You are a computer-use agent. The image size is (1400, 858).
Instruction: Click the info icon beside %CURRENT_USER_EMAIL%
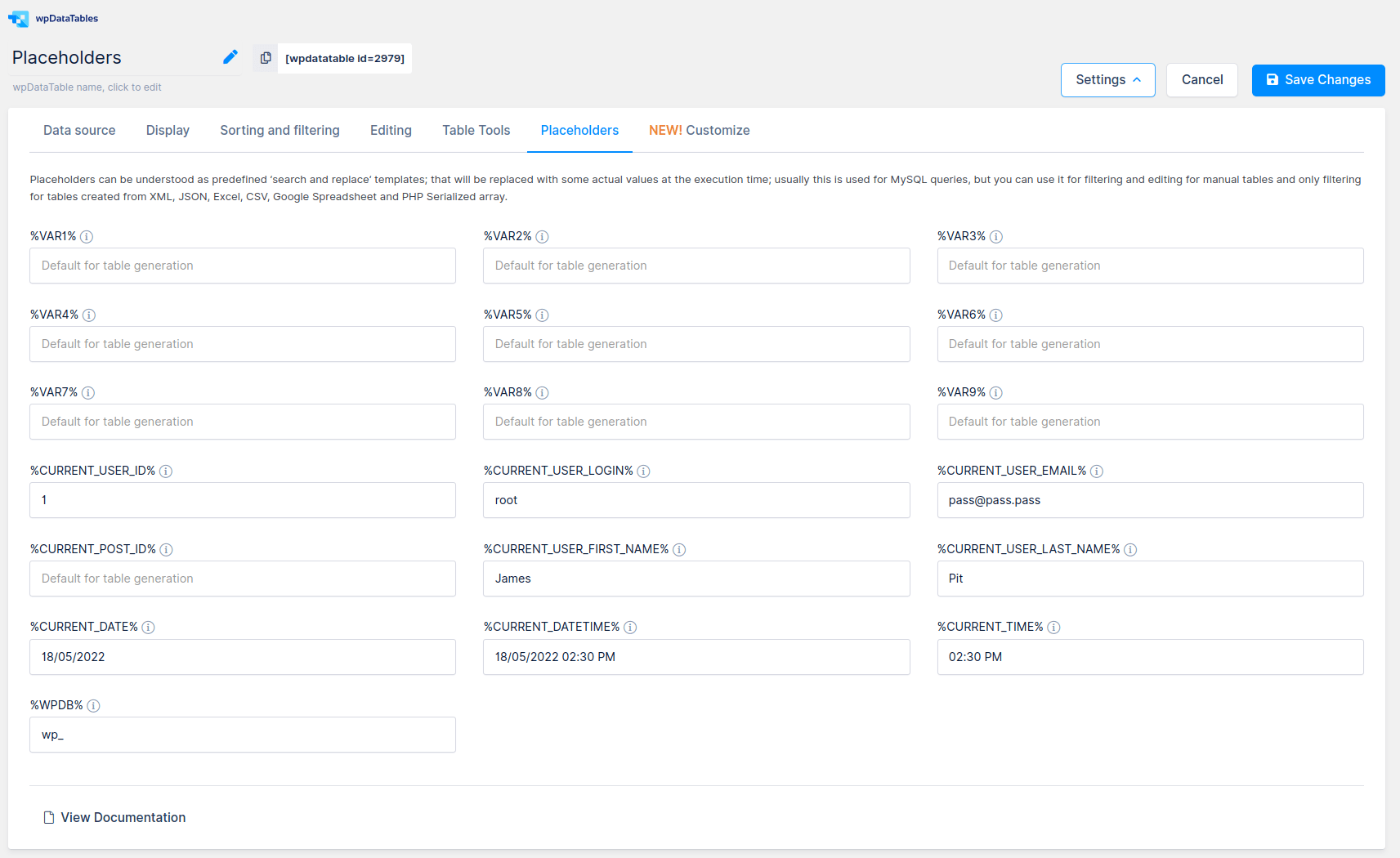[x=1097, y=471]
